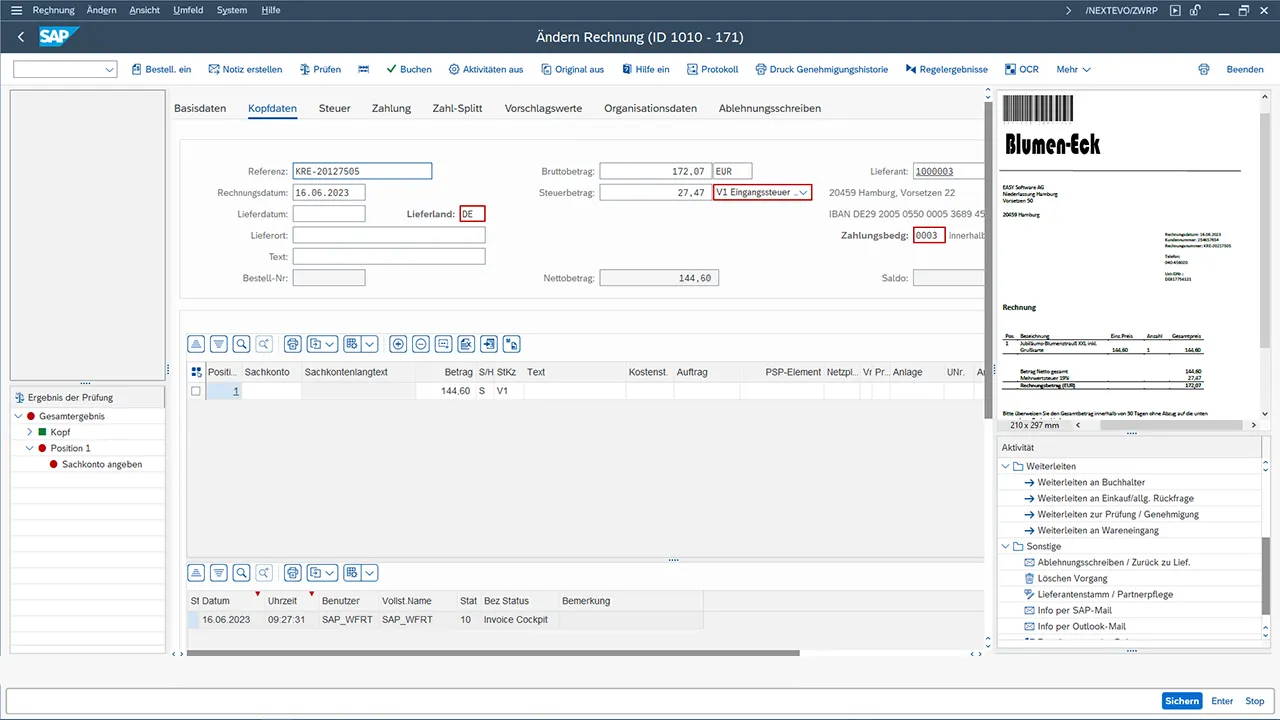
Task: Click the print icon in the item table toolbar
Action: click(x=292, y=344)
